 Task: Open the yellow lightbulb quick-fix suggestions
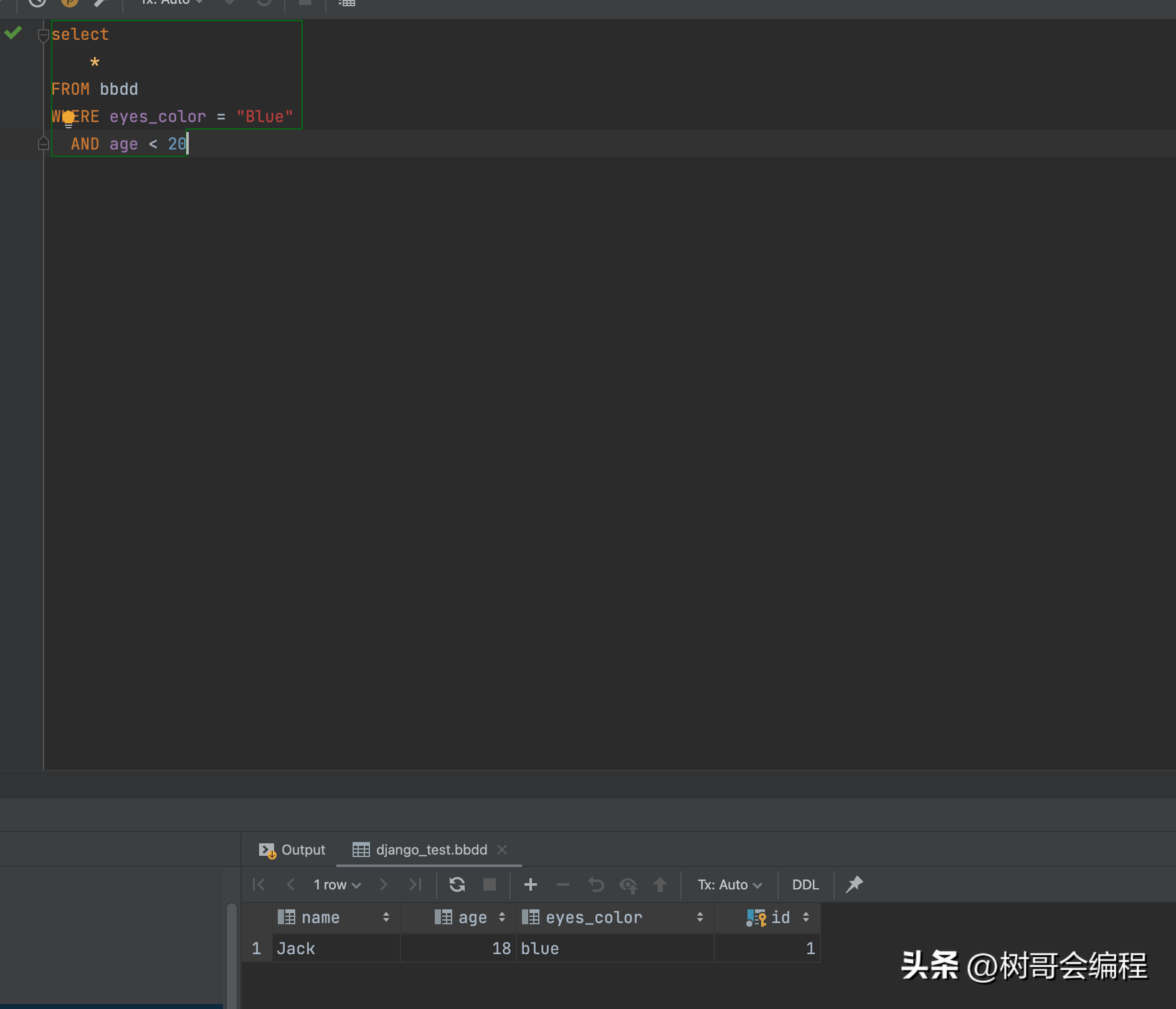pyautogui.click(x=69, y=118)
